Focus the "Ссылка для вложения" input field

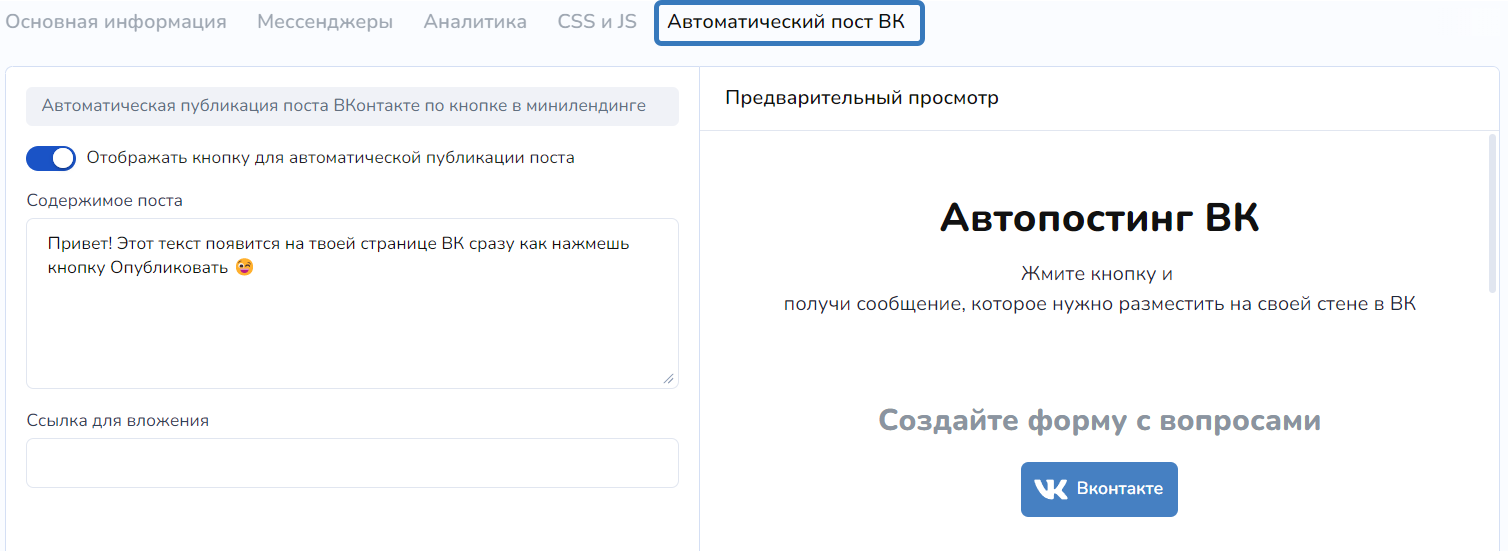click(352, 463)
